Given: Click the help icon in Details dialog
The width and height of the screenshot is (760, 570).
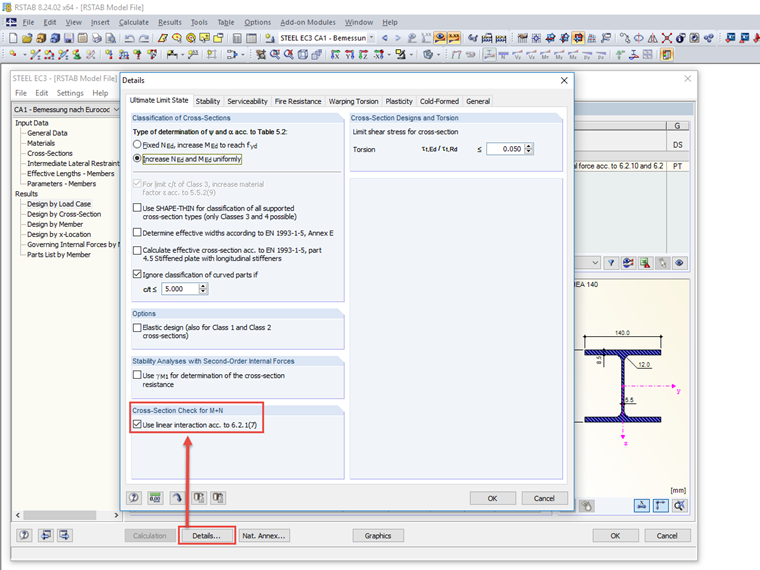Looking at the screenshot, I should pyautogui.click(x=134, y=498).
